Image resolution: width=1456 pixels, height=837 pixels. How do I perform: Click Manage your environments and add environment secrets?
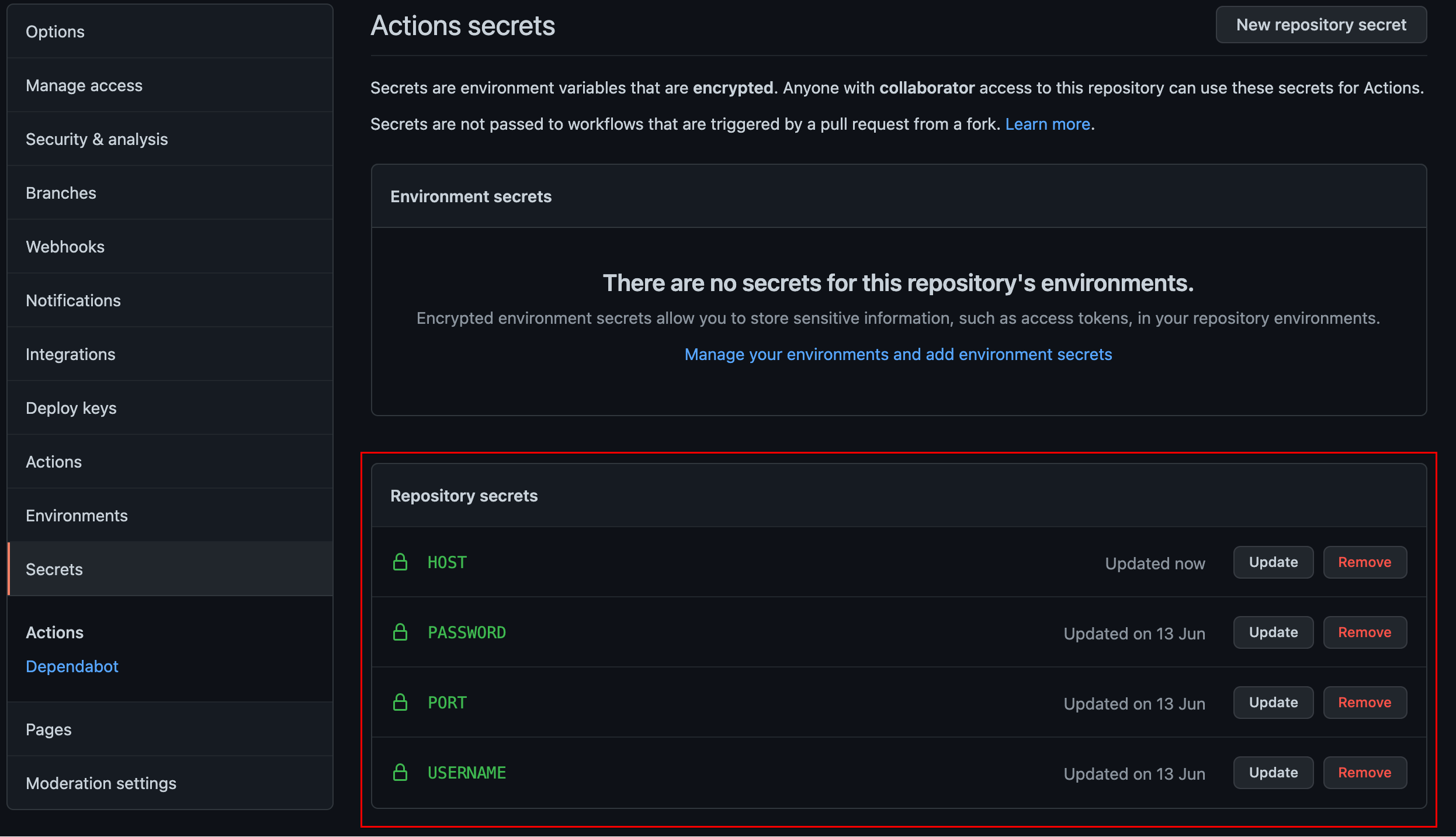click(898, 354)
